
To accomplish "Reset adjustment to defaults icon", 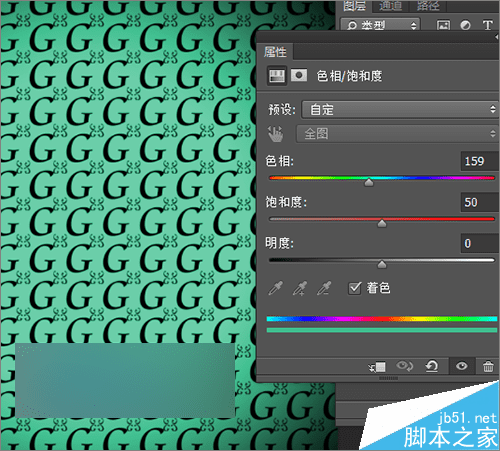I will [432, 366].
